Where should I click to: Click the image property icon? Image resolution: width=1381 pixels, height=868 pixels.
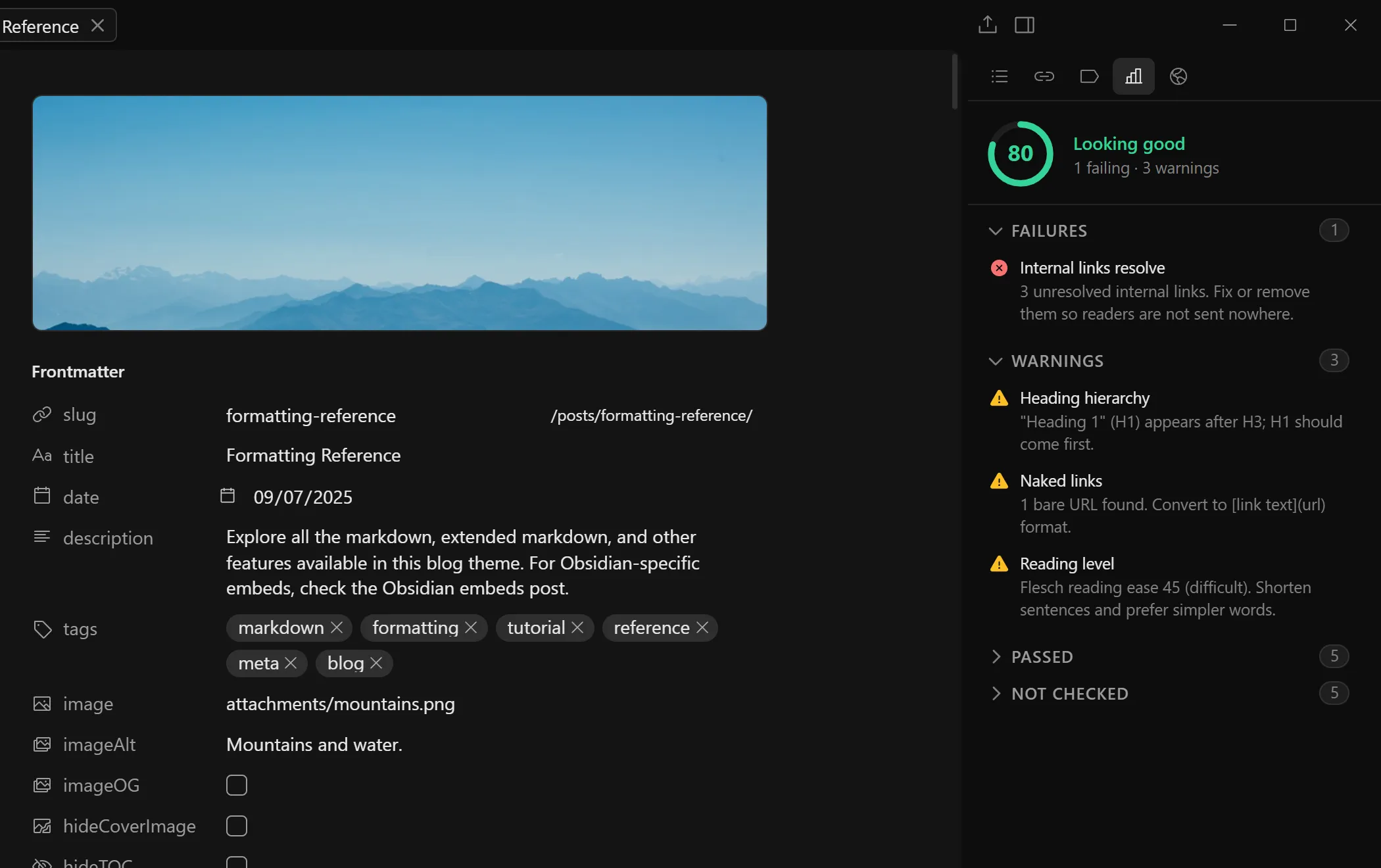pyautogui.click(x=42, y=704)
